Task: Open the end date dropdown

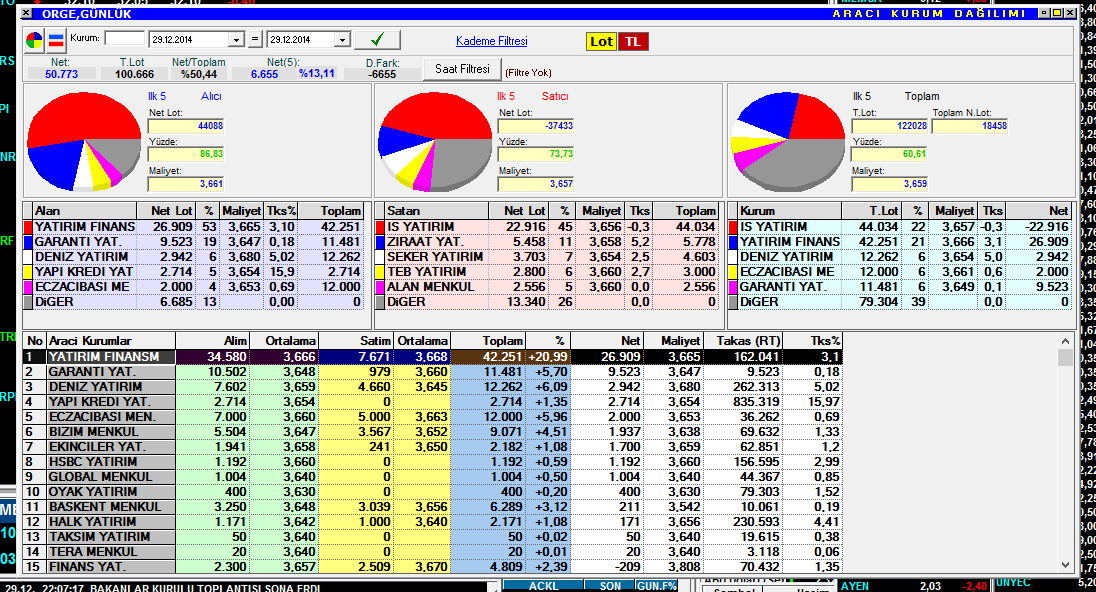Action: point(342,39)
